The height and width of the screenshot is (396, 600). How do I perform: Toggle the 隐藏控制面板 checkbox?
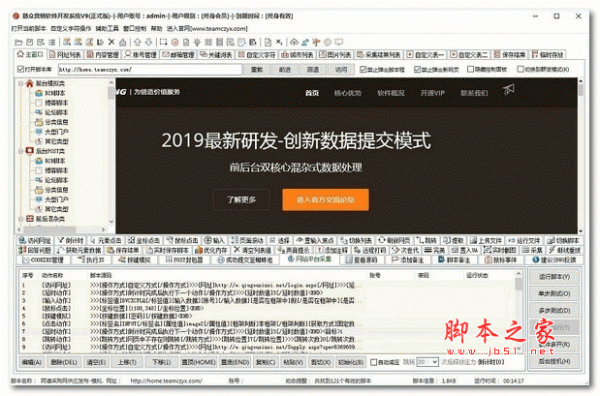pyautogui.click(x=471, y=69)
